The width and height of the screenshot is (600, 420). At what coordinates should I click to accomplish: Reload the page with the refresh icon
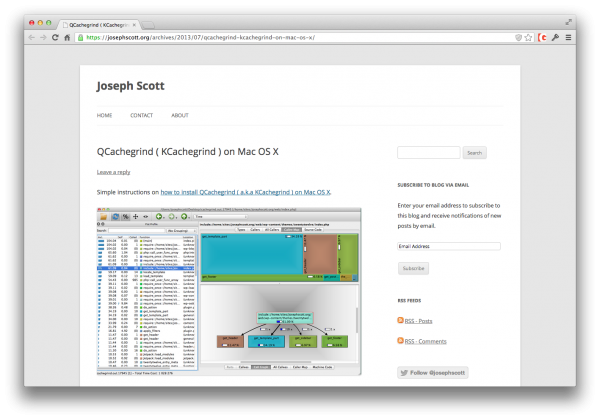pyautogui.click(x=55, y=37)
